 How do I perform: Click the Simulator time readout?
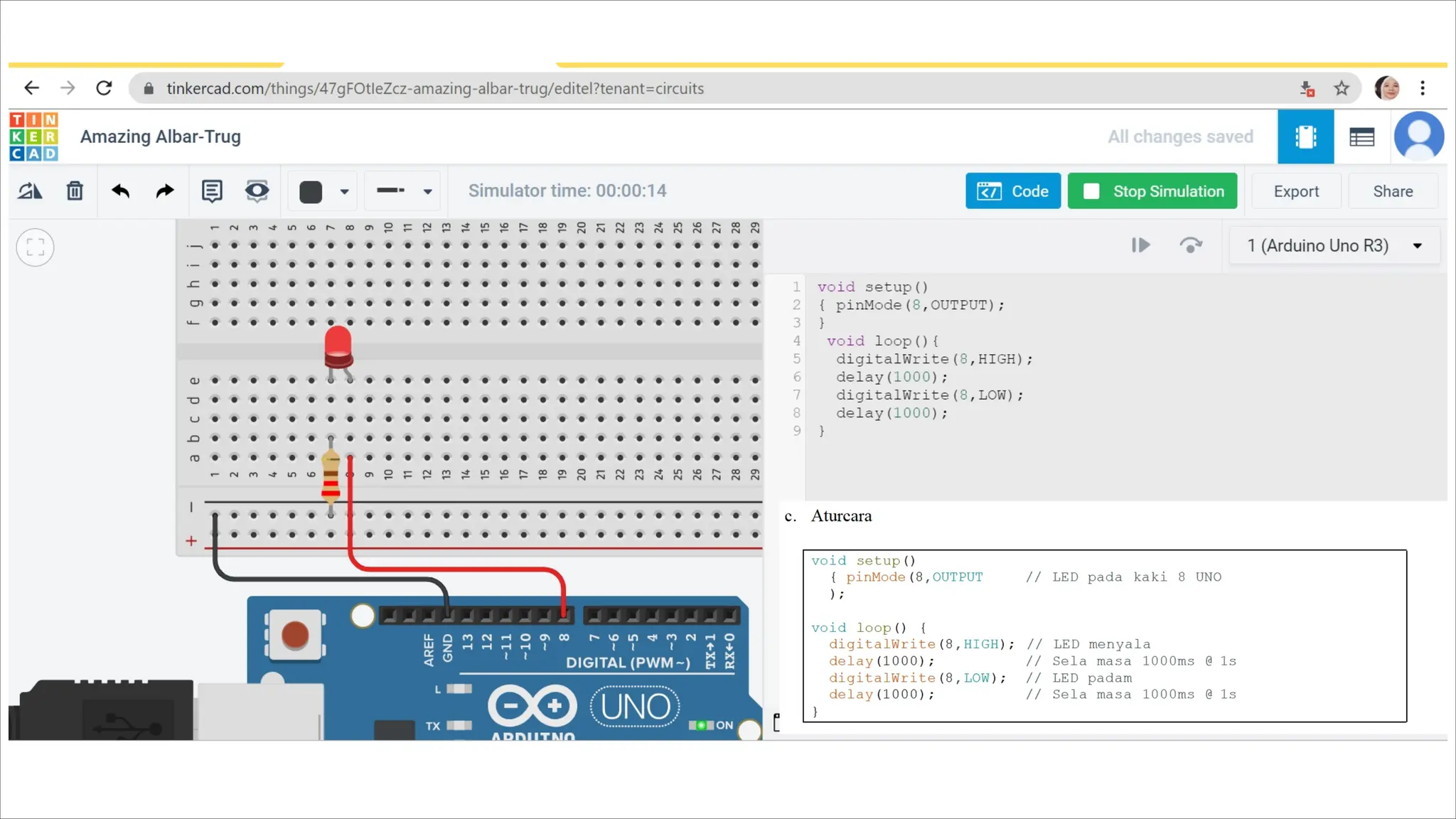pos(567,191)
